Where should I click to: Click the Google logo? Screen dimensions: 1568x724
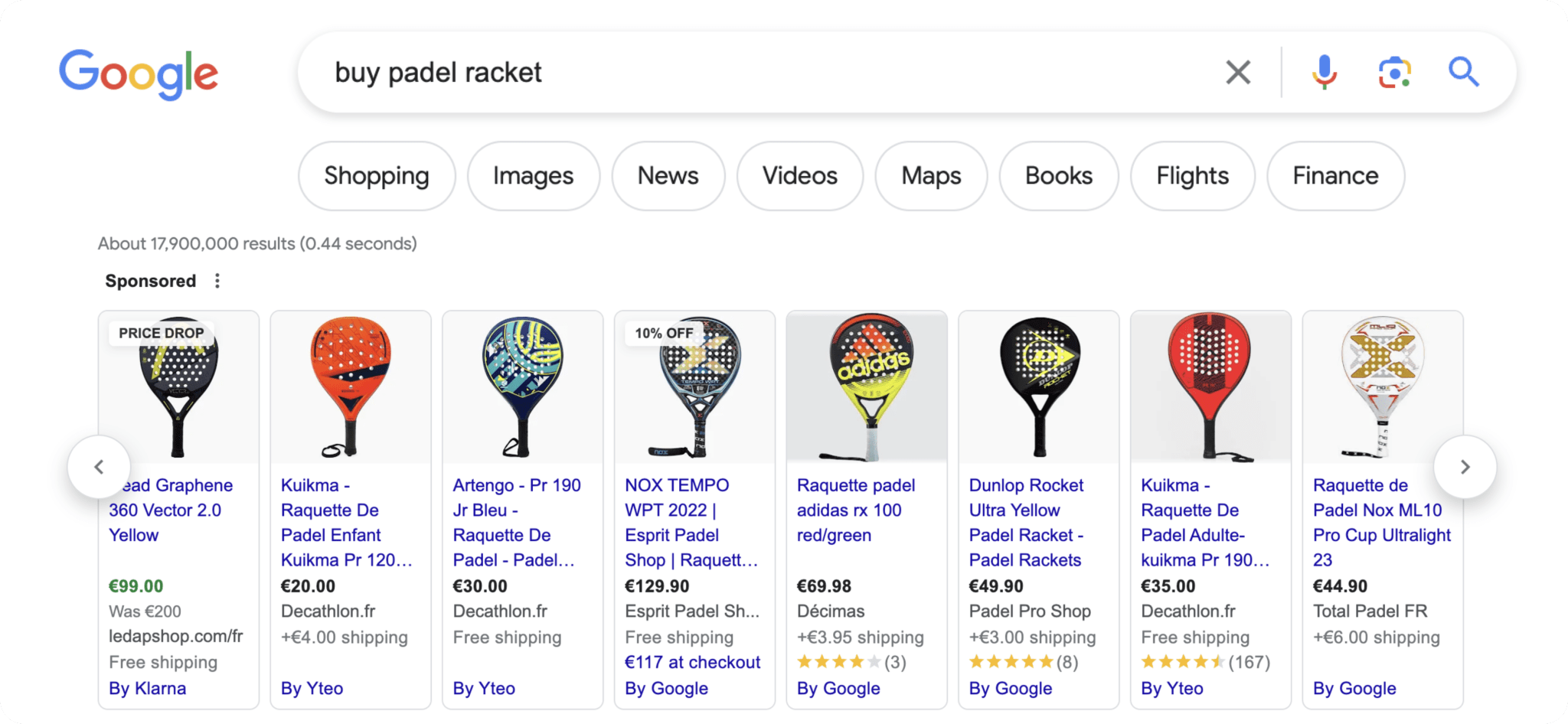click(x=138, y=73)
